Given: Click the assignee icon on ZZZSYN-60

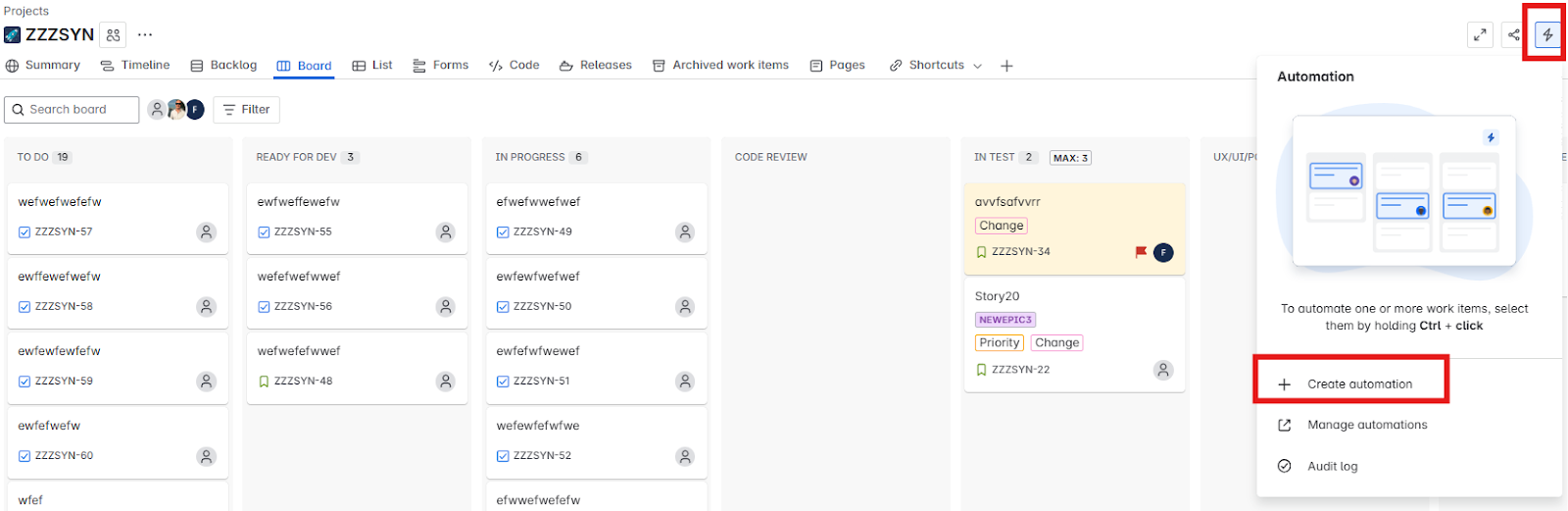Looking at the screenshot, I should [x=206, y=456].
